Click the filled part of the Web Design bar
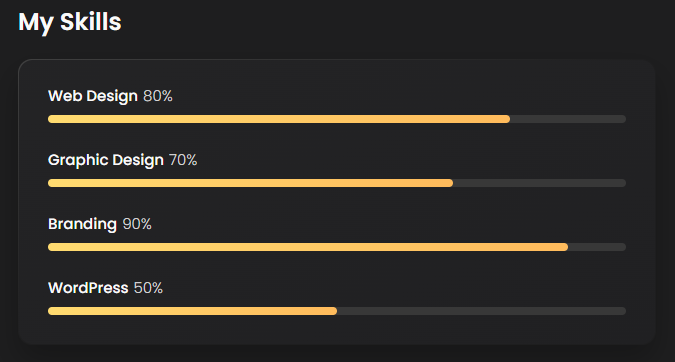This screenshot has height=362, width=675. point(279,119)
